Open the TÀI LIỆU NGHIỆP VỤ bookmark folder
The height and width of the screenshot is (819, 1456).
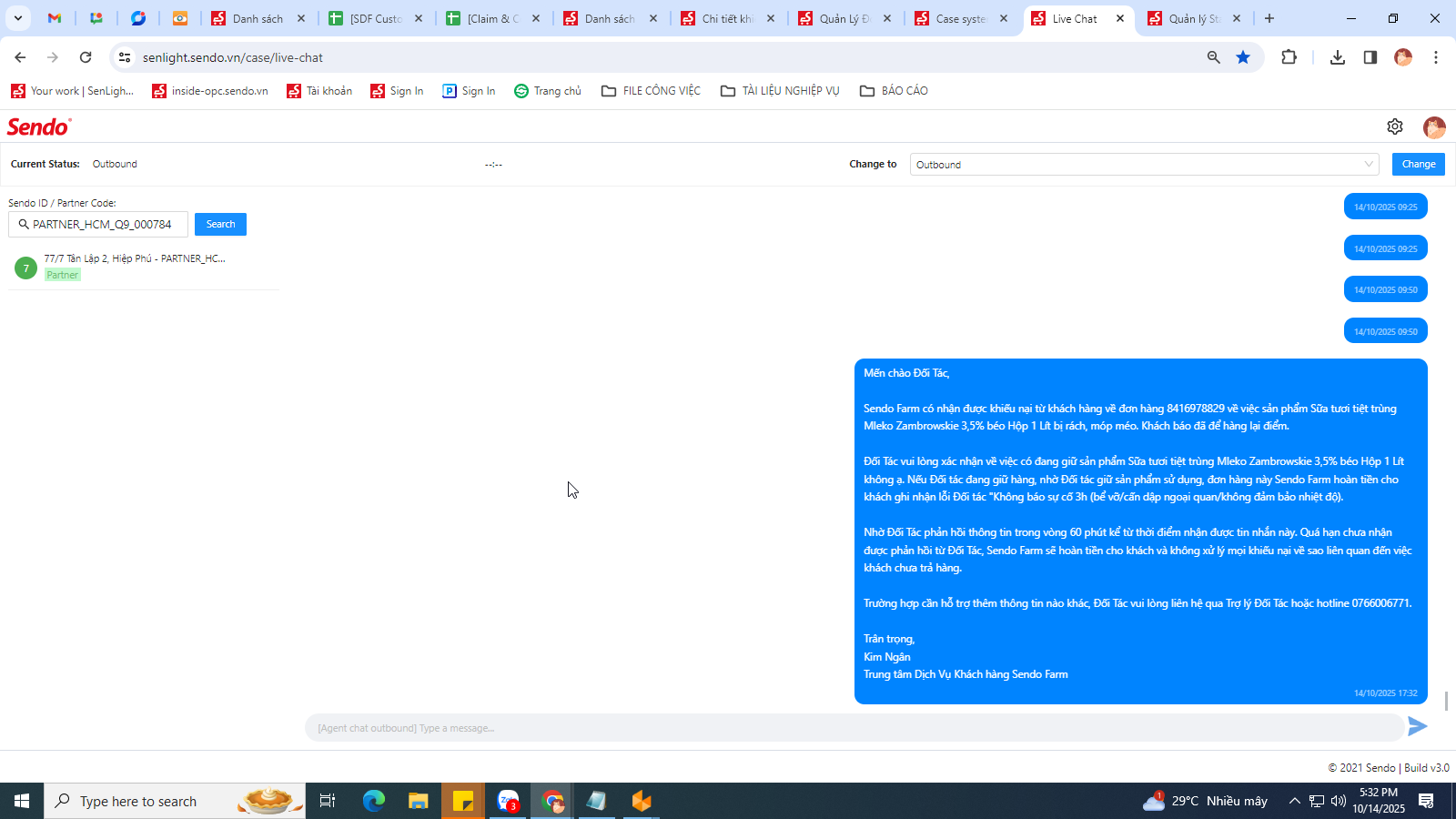[780, 91]
